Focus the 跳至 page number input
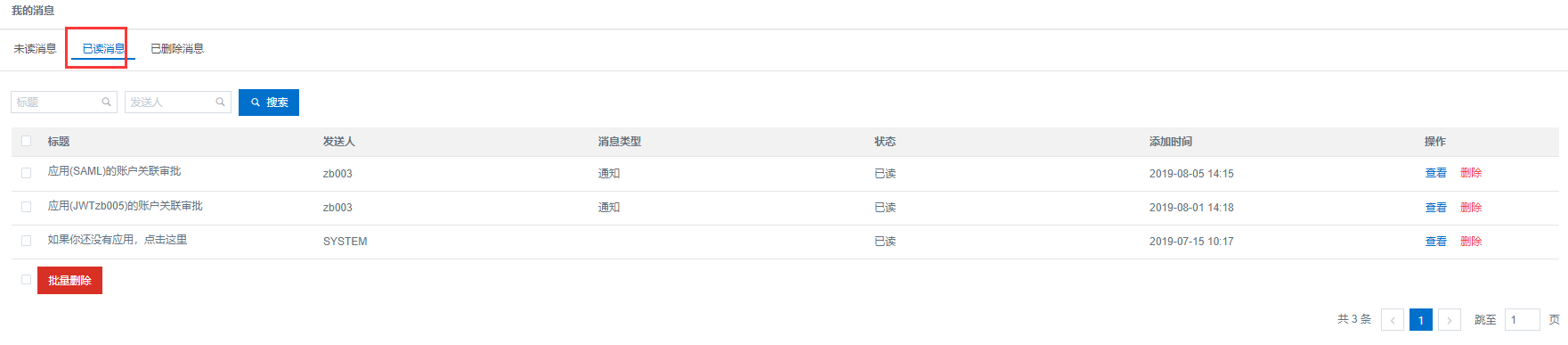This screenshot has width=1568, height=345. tap(1523, 319)
